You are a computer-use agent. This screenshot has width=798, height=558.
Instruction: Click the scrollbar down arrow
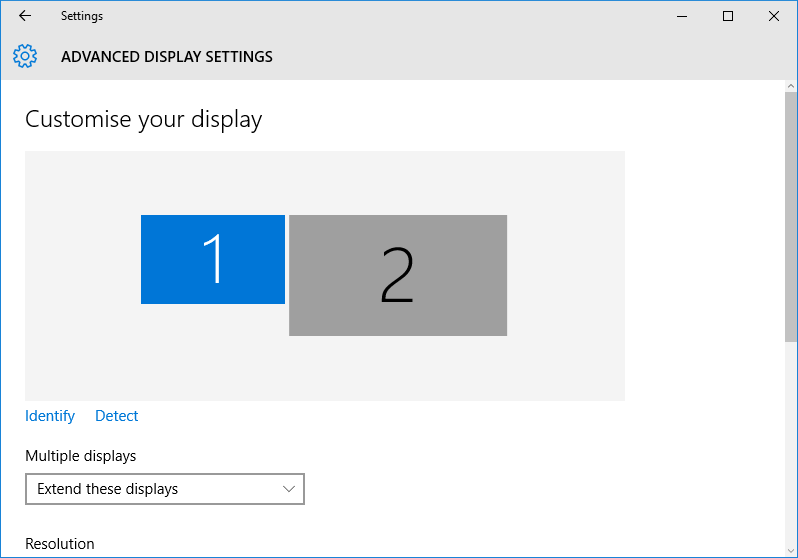[x=791, y=550]
